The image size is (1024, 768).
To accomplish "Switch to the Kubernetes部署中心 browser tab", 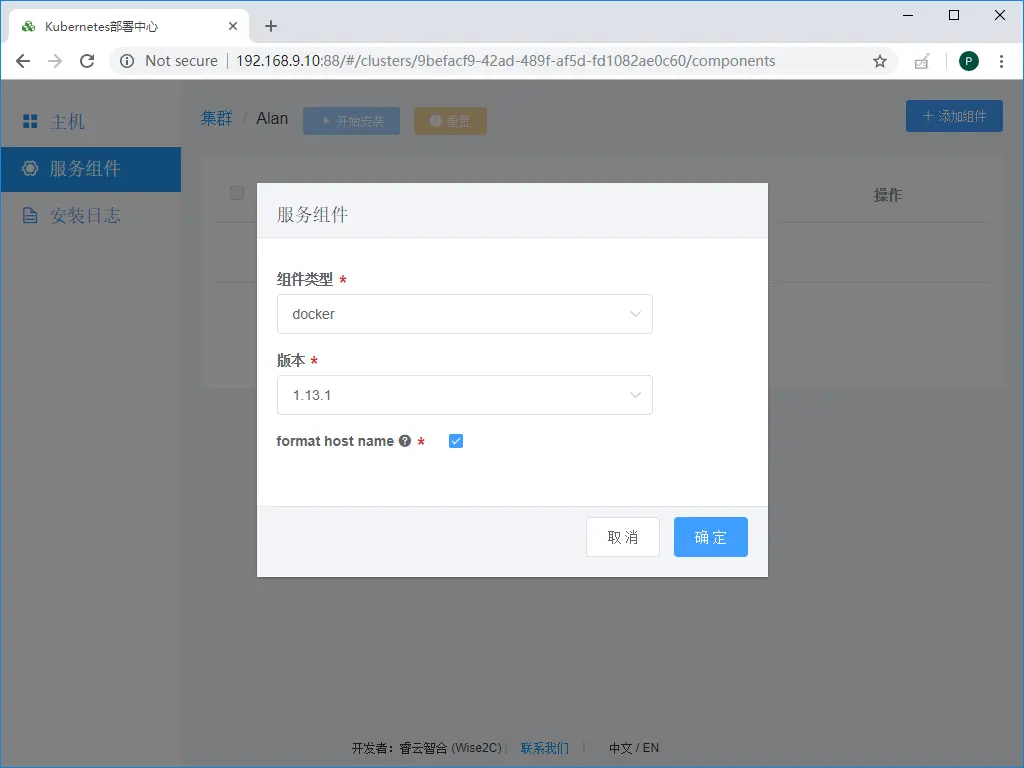I will [x=129, y=26].
